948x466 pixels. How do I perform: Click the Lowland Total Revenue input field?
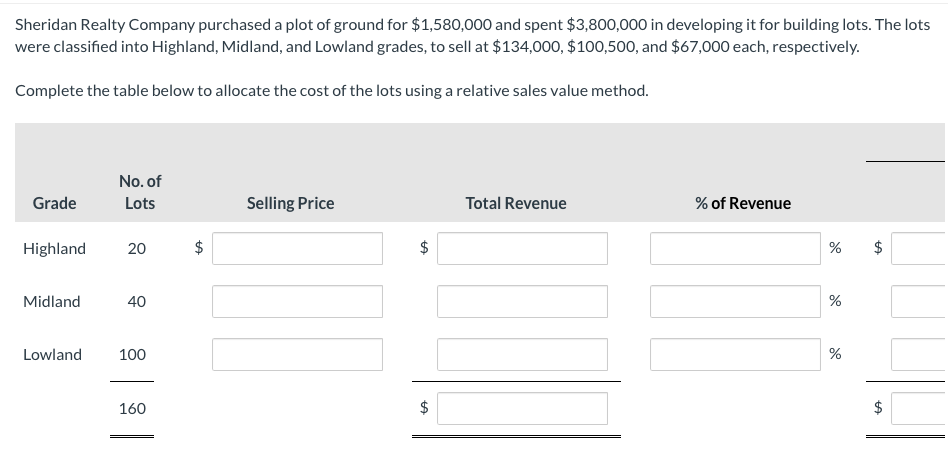coord(522,354)
